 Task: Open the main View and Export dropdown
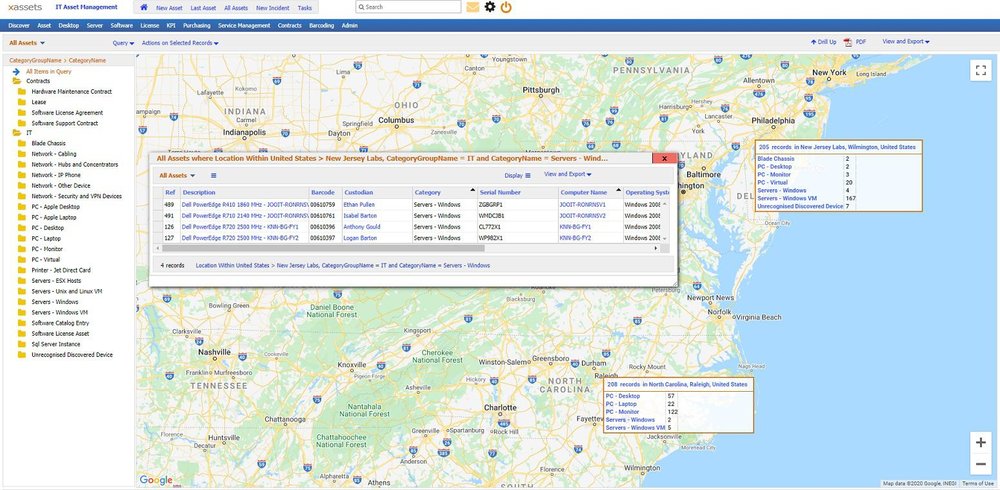(906, 41)
